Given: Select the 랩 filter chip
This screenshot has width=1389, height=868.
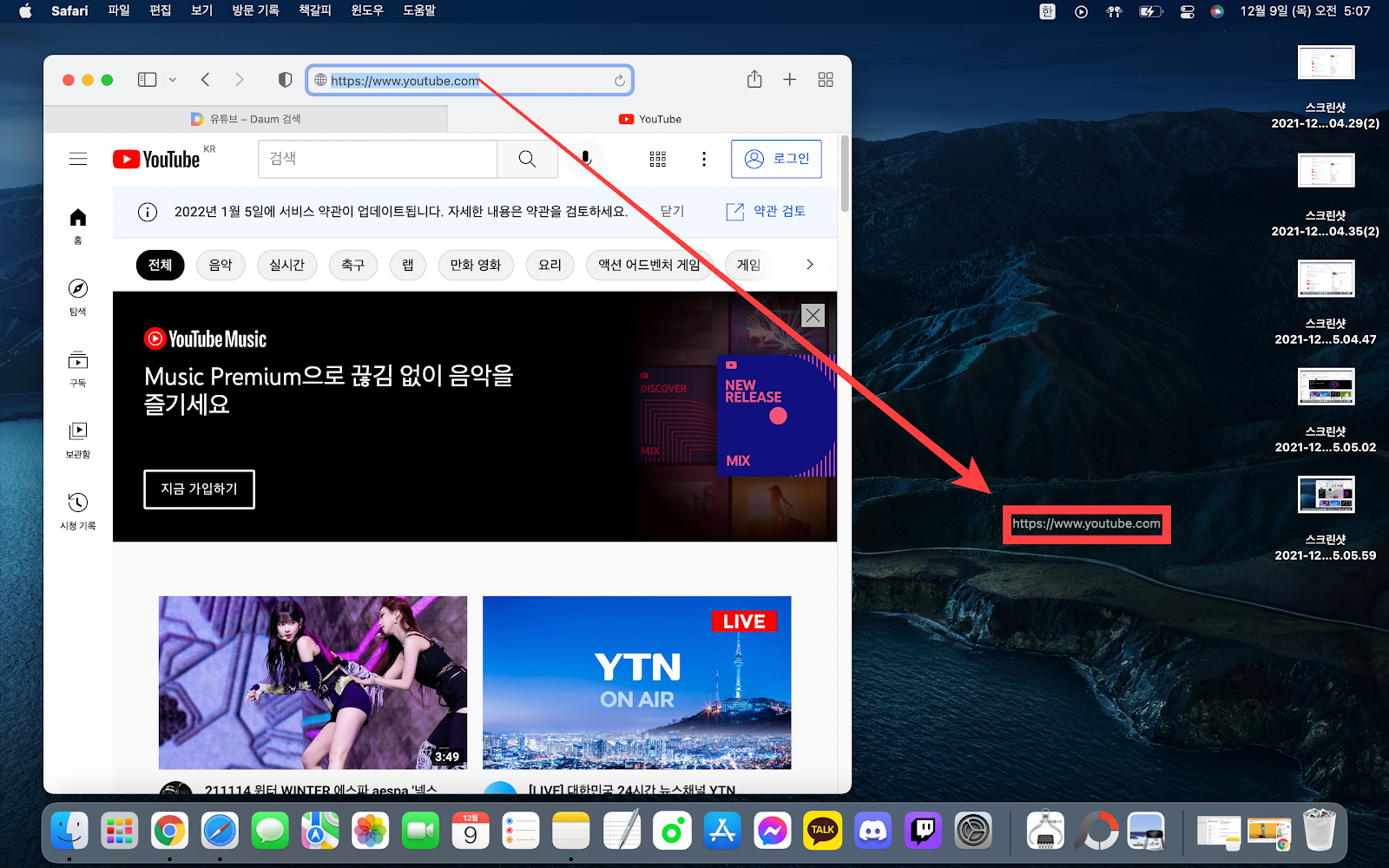Looking at the screenshot, I should 407,265.
